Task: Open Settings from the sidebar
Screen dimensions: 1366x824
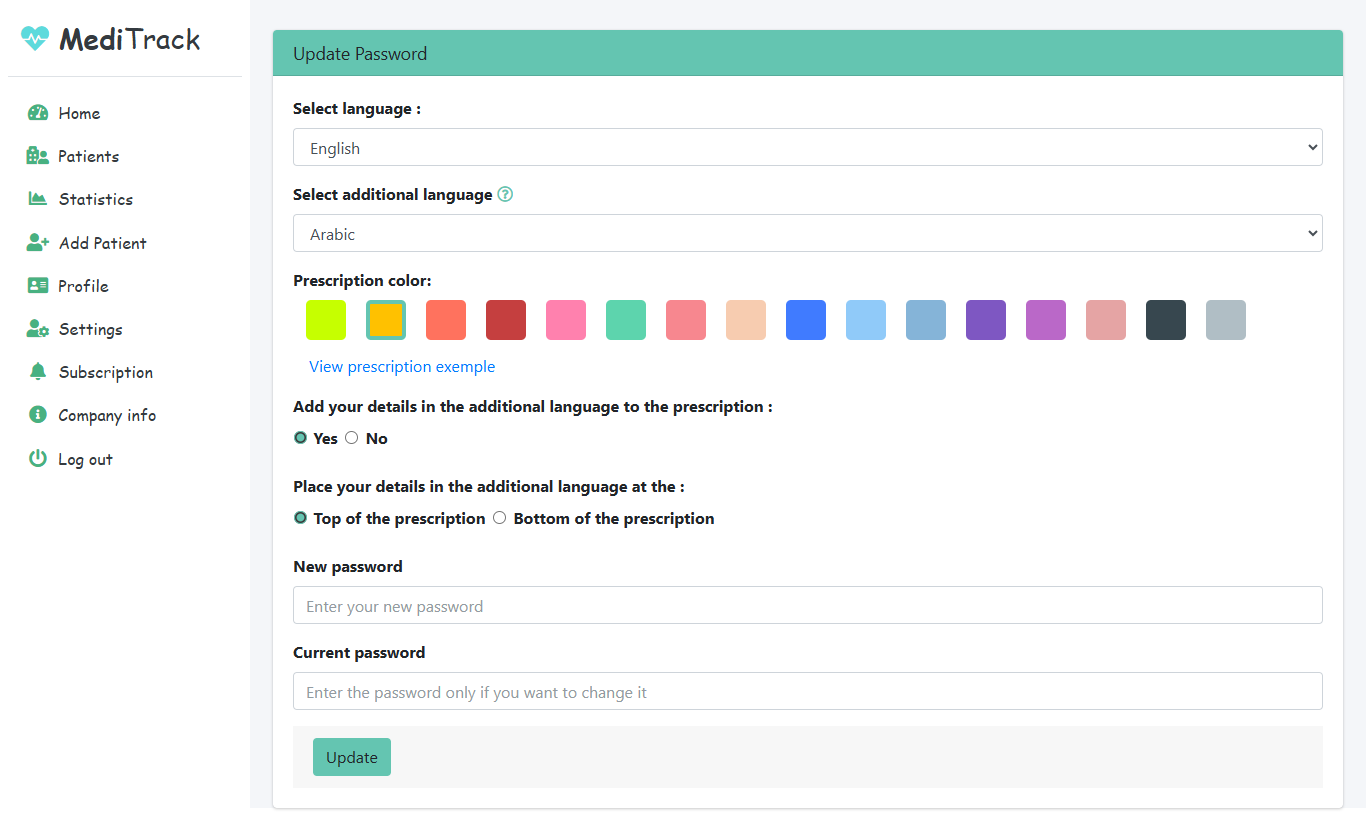Action: 90,329
